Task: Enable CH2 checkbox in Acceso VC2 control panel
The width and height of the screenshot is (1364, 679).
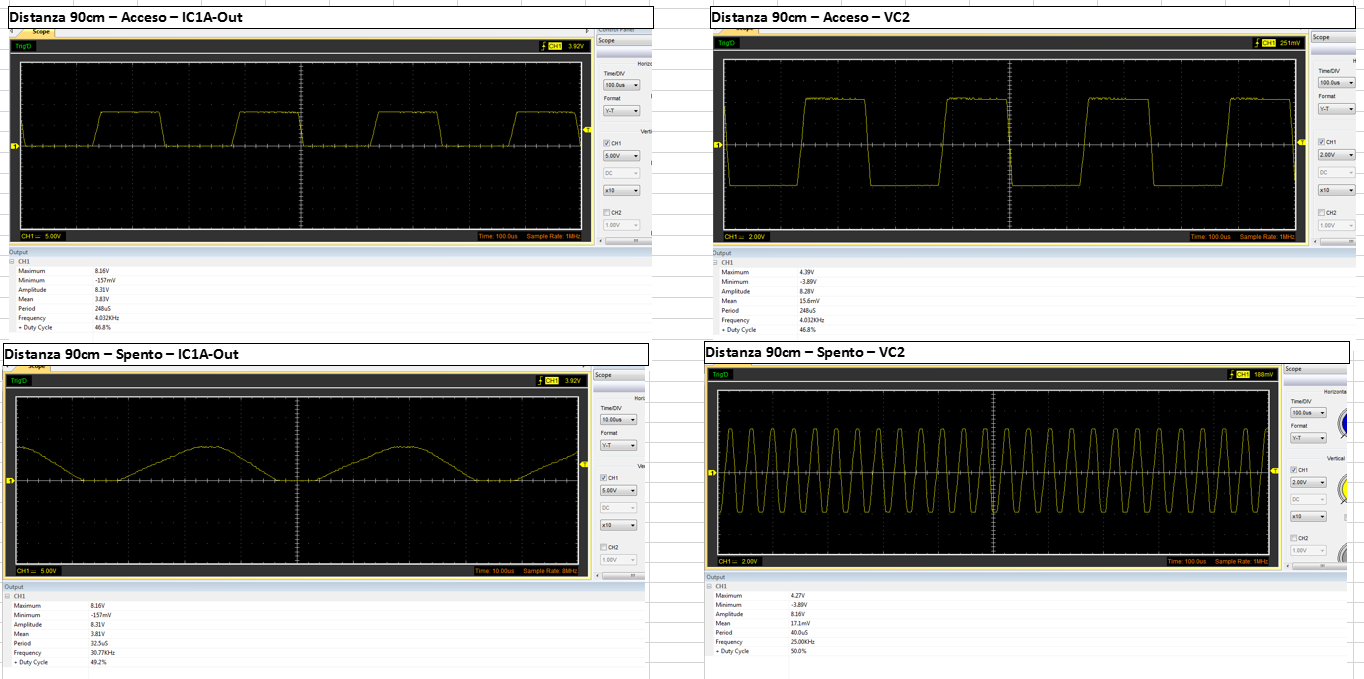Action: 1321,212
